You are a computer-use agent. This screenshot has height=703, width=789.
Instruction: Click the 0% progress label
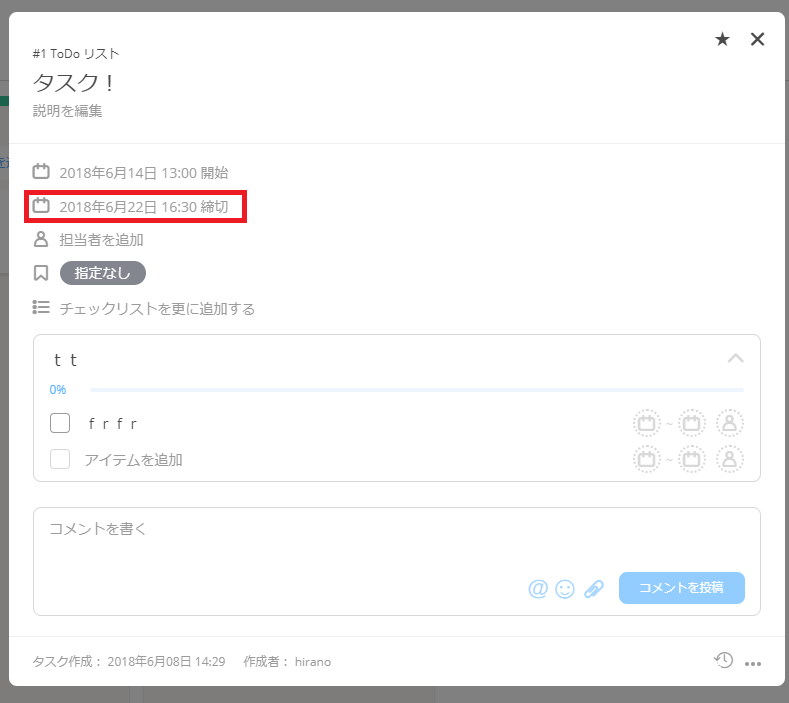point(58,390)
